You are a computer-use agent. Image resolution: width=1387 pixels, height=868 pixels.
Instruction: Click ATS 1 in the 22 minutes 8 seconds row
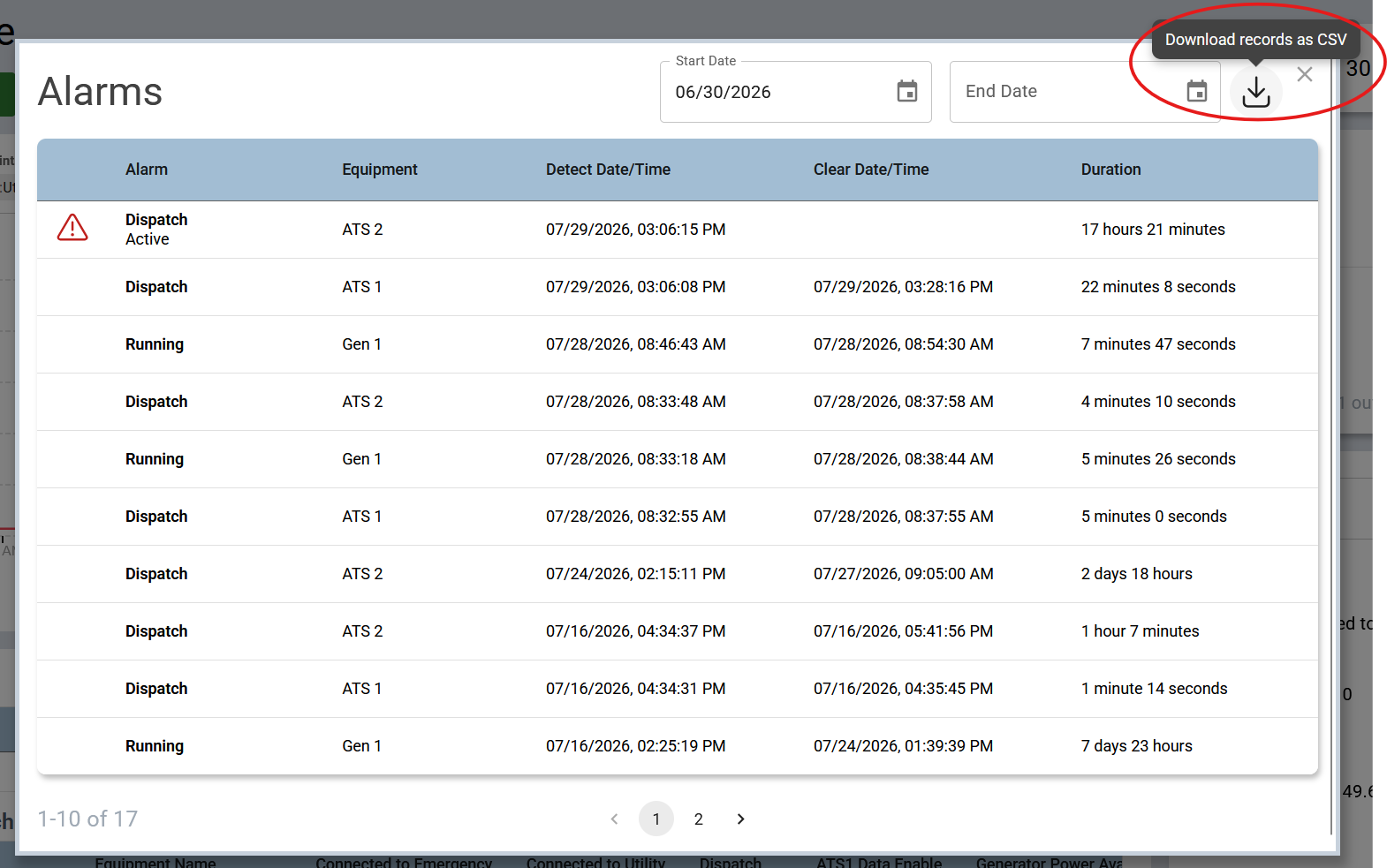click(x=361, y=287)
